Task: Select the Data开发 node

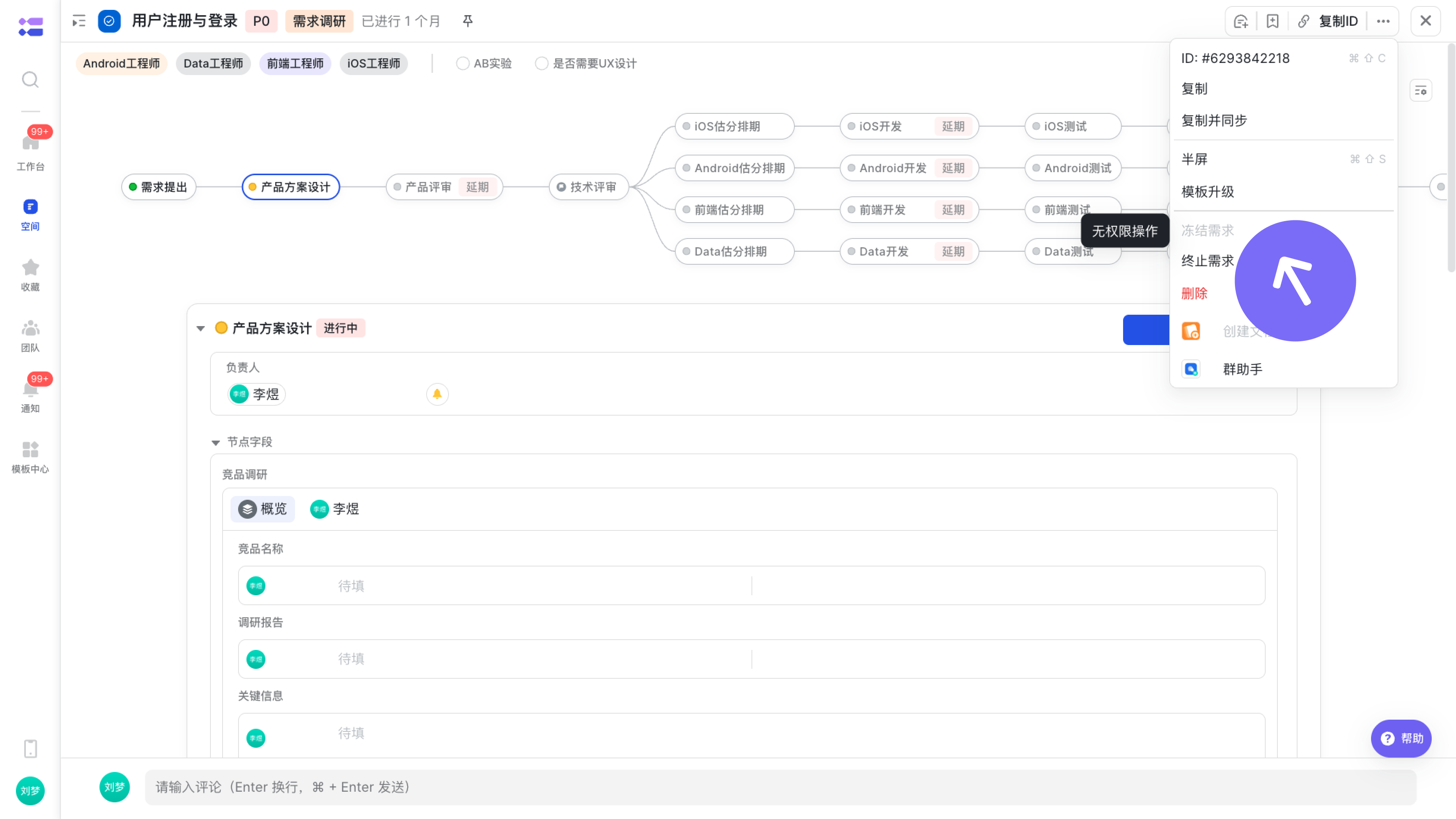Action: 909,251
